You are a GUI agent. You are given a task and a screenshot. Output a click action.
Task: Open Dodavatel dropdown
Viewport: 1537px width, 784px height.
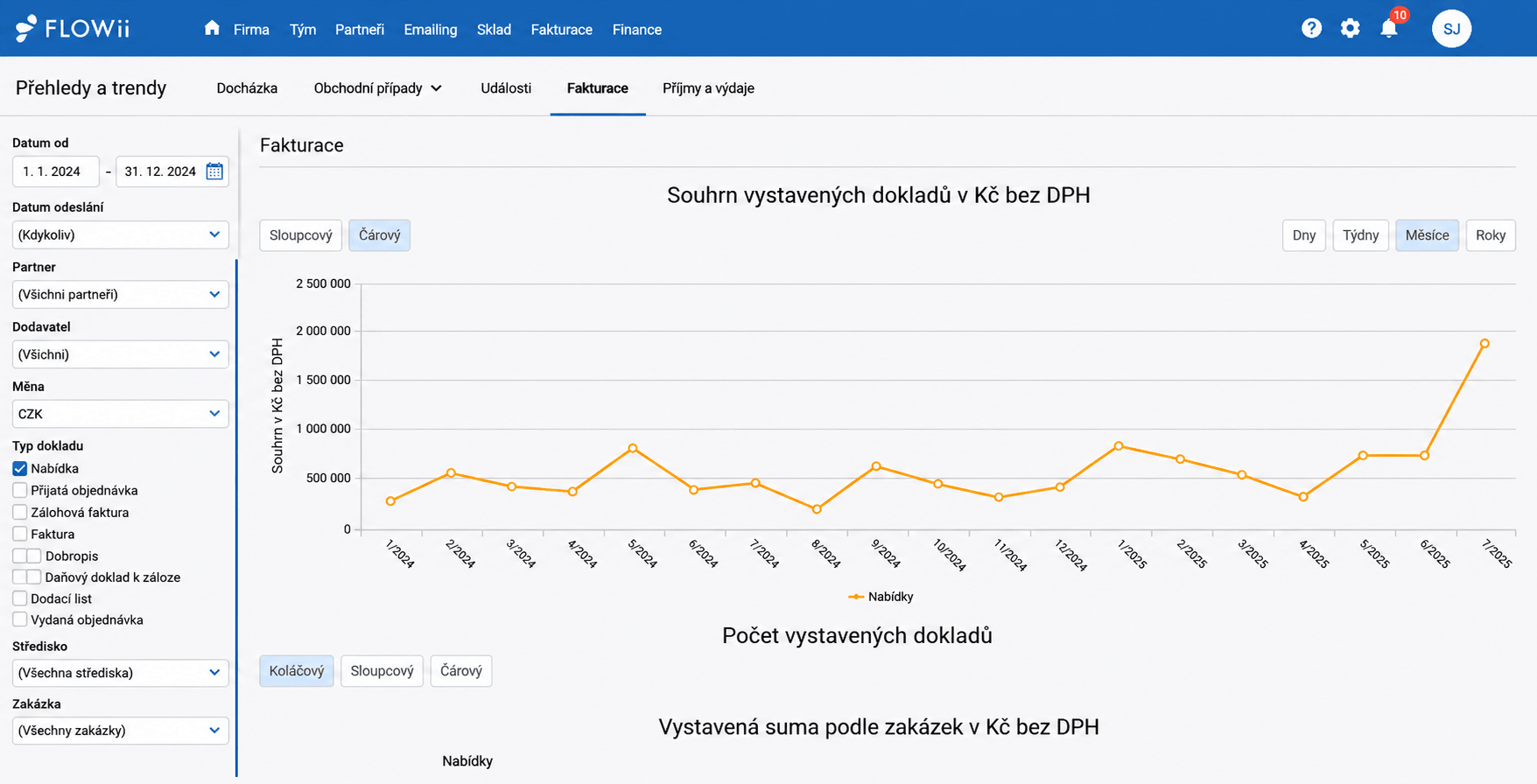tap(121, 354)
